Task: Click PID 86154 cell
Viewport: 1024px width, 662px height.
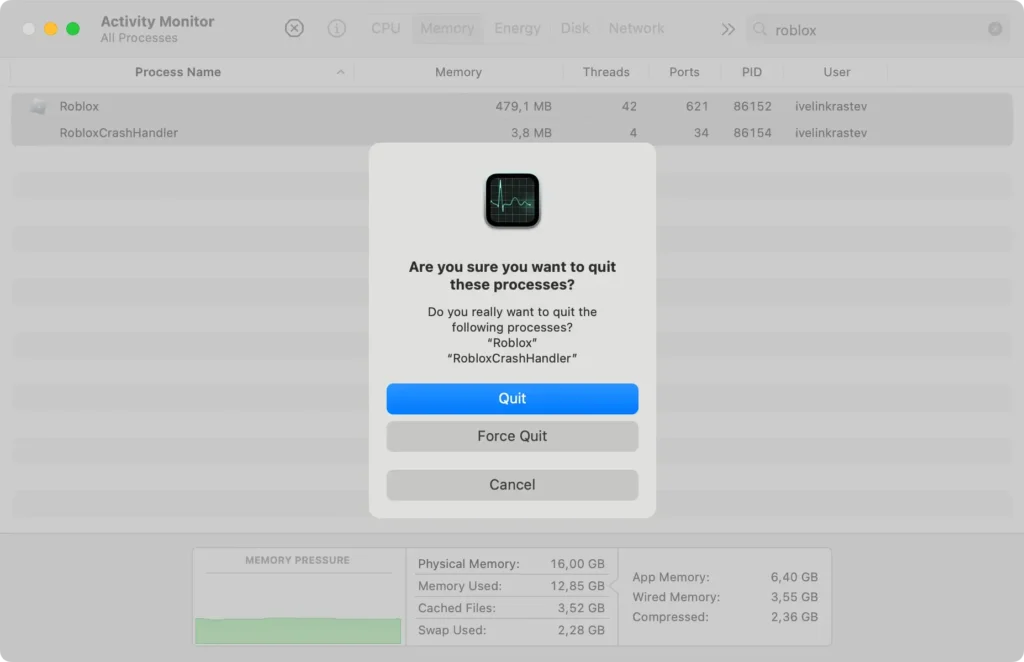Action: click(752, 133)
